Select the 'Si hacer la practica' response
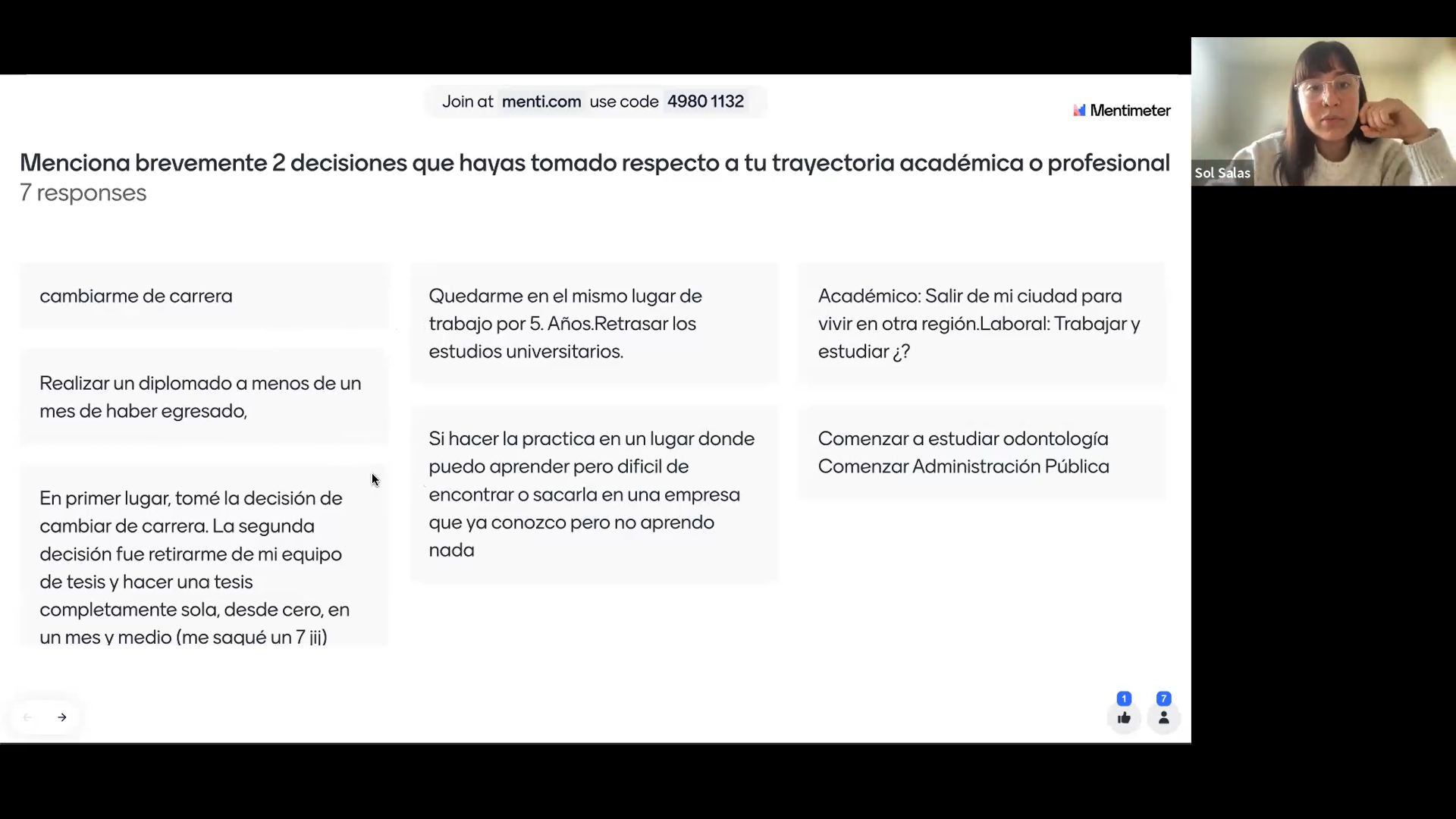 tap(594, 494)
